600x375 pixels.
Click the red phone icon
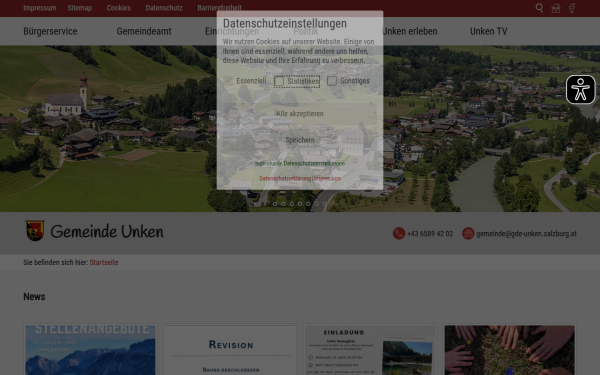coord(399,233)
